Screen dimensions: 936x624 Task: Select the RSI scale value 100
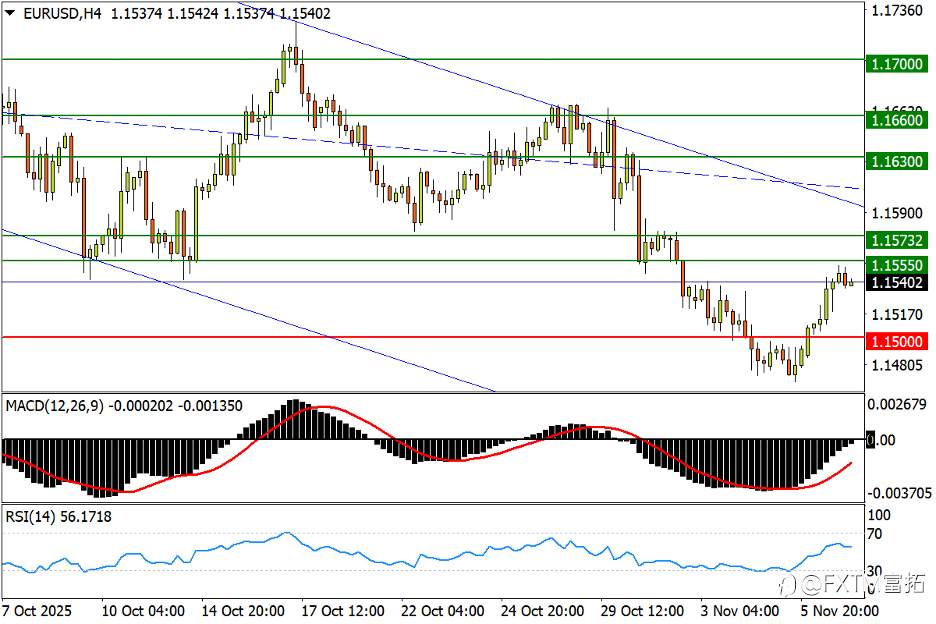[879, 515]
